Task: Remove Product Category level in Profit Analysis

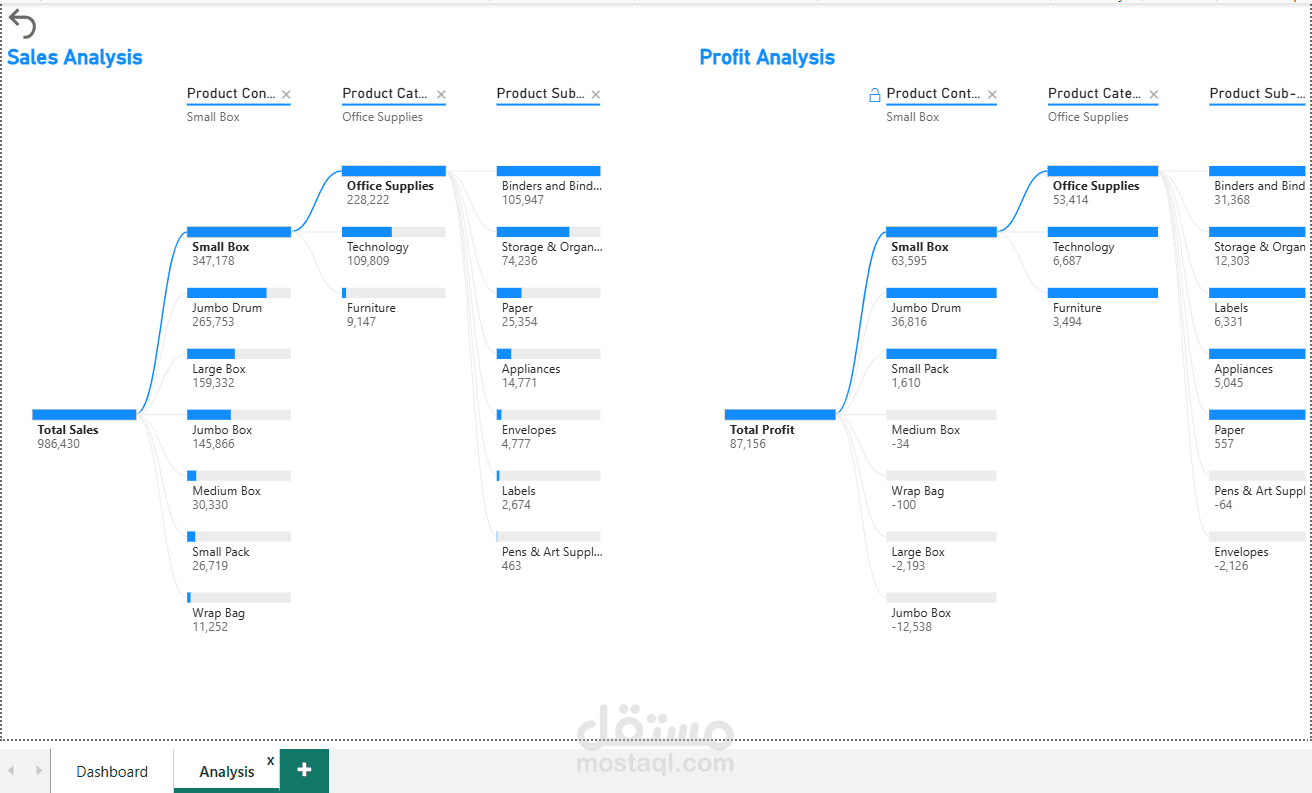Action: pyautogui.click(x=1153, y=95)
